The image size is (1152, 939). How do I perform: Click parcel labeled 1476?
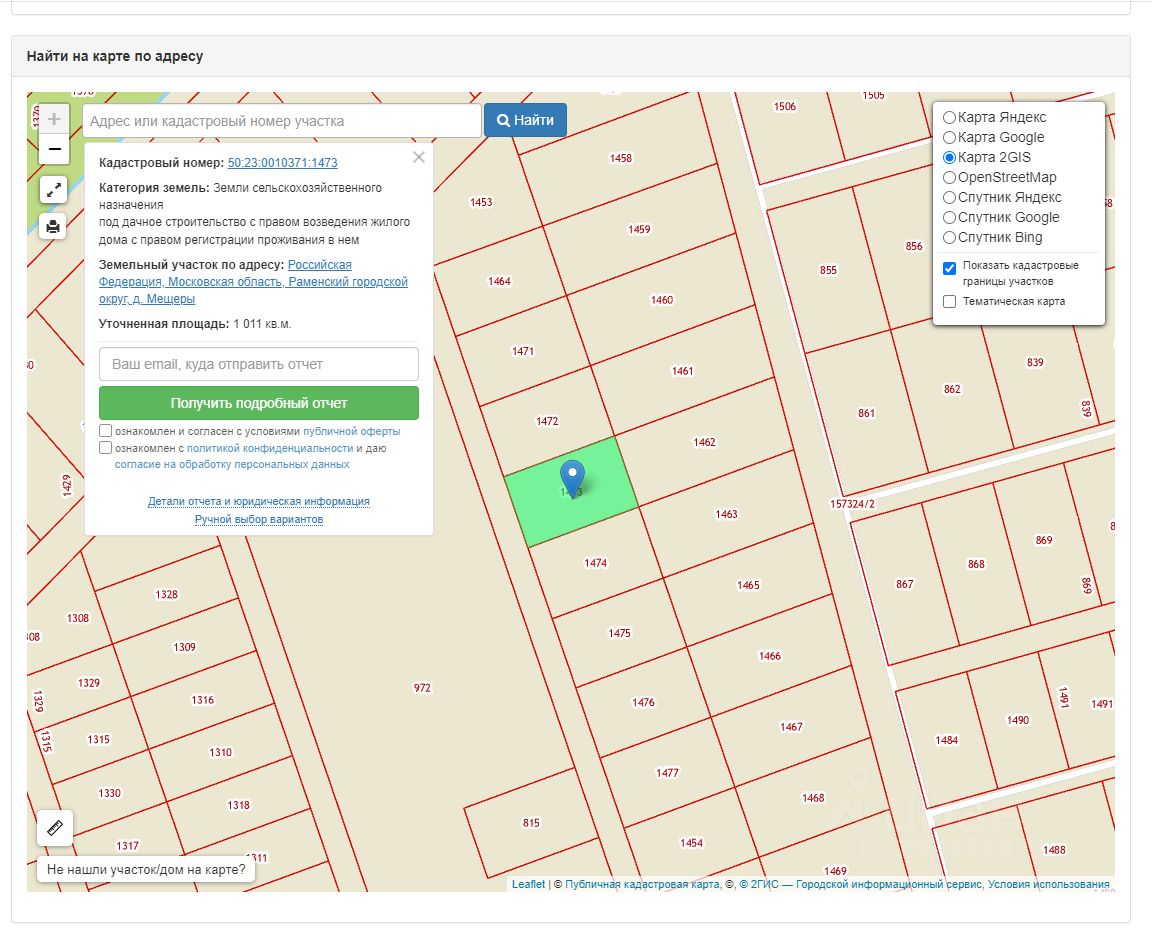pyautogui.click(x=644, y=702)
